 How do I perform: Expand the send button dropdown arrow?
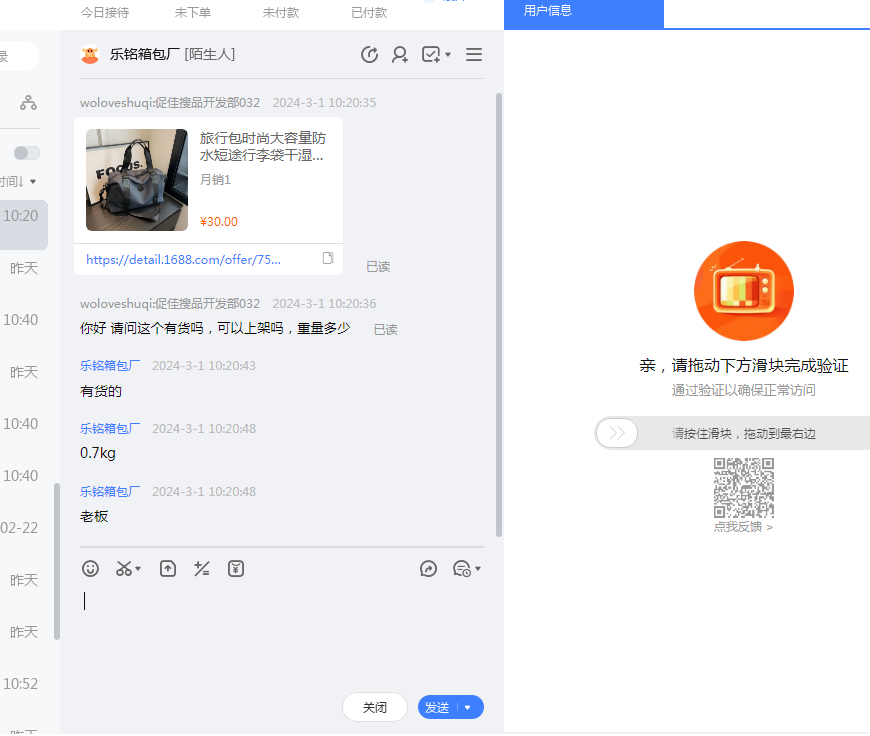tap(468, 707)
